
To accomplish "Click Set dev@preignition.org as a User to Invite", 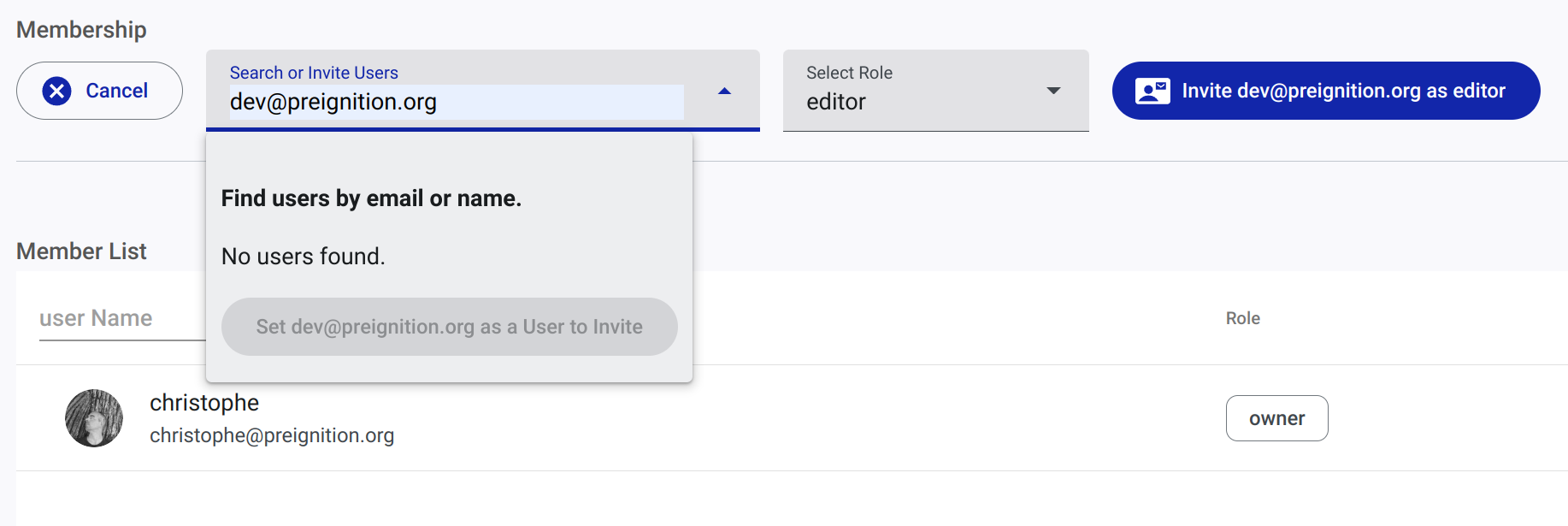I will (x=449, y=327).
